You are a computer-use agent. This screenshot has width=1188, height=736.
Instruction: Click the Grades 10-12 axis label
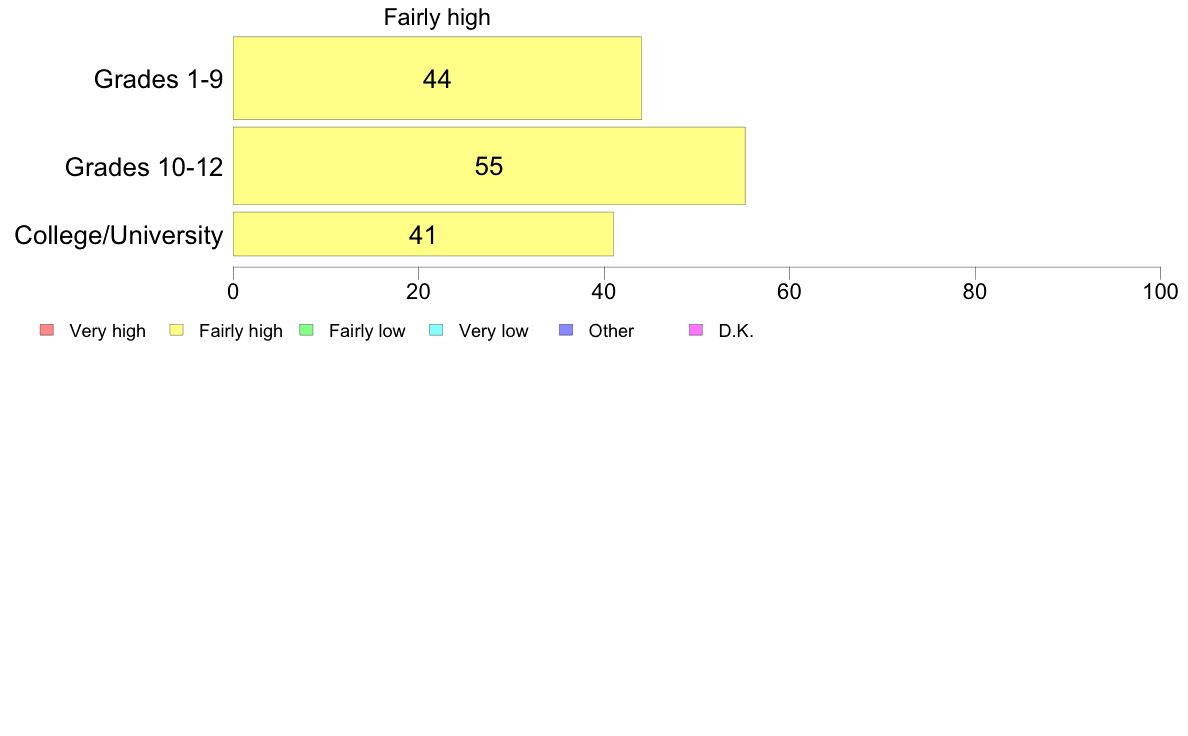tap(144, 167)
